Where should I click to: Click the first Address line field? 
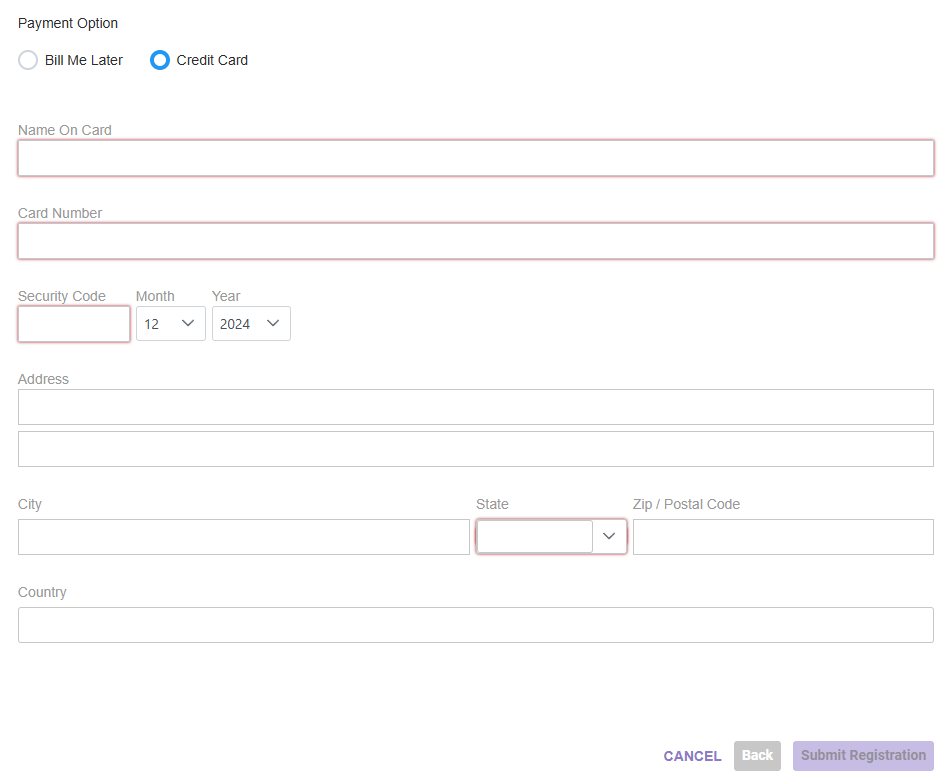tap(476, 407)
